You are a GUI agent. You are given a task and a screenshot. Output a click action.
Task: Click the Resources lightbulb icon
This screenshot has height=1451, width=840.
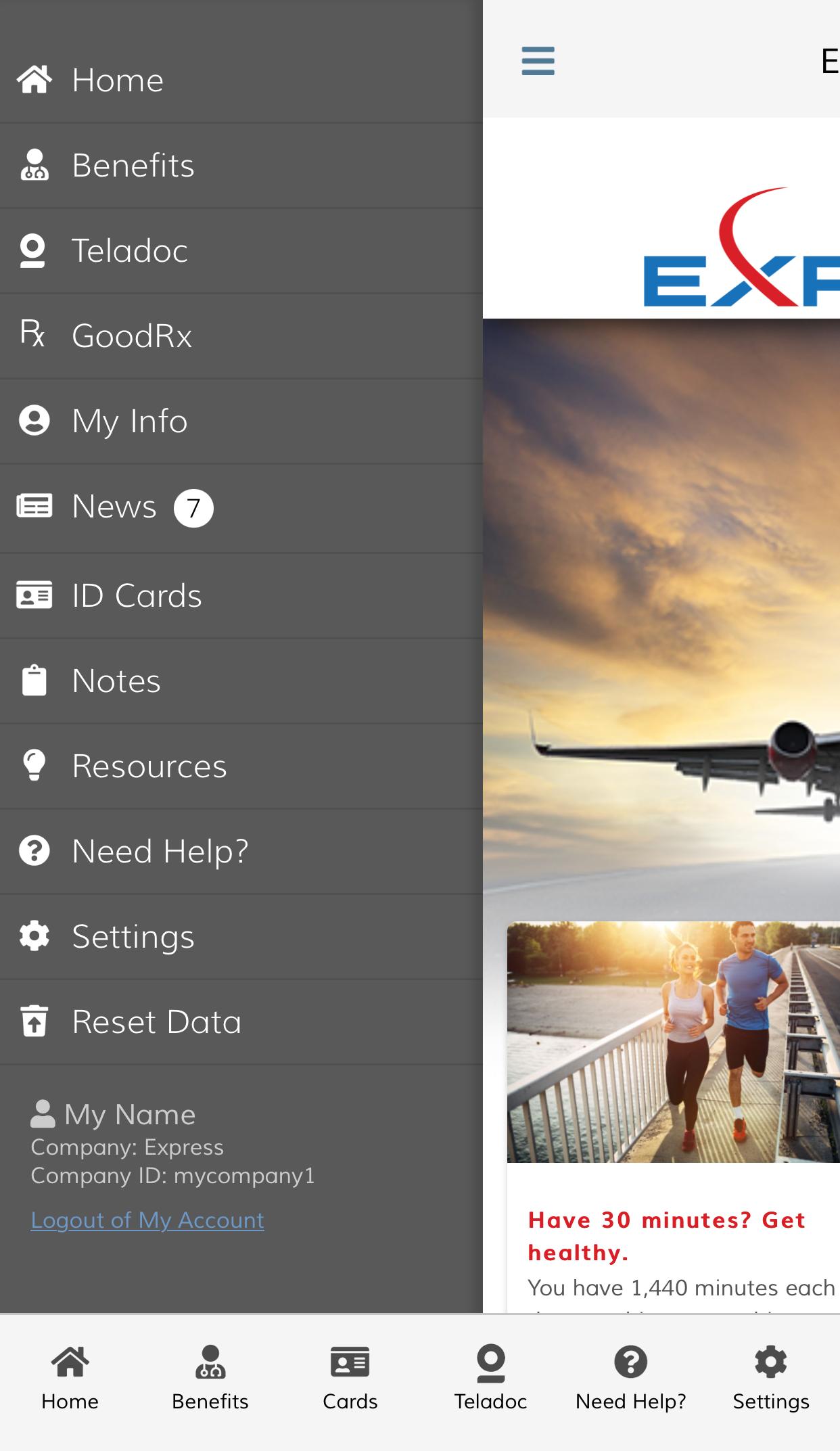pos(34,766)
